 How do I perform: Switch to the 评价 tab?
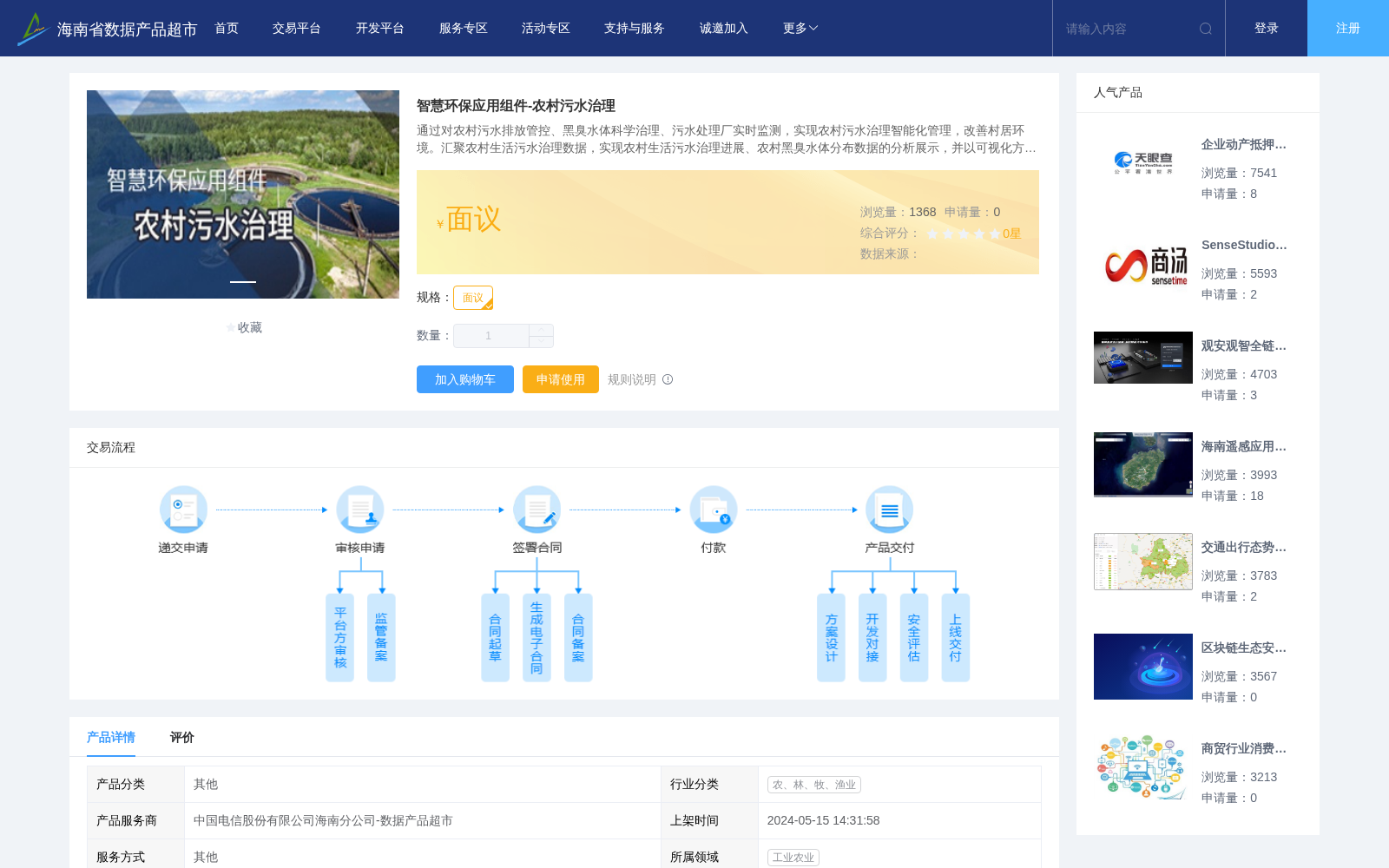point(182,737)
